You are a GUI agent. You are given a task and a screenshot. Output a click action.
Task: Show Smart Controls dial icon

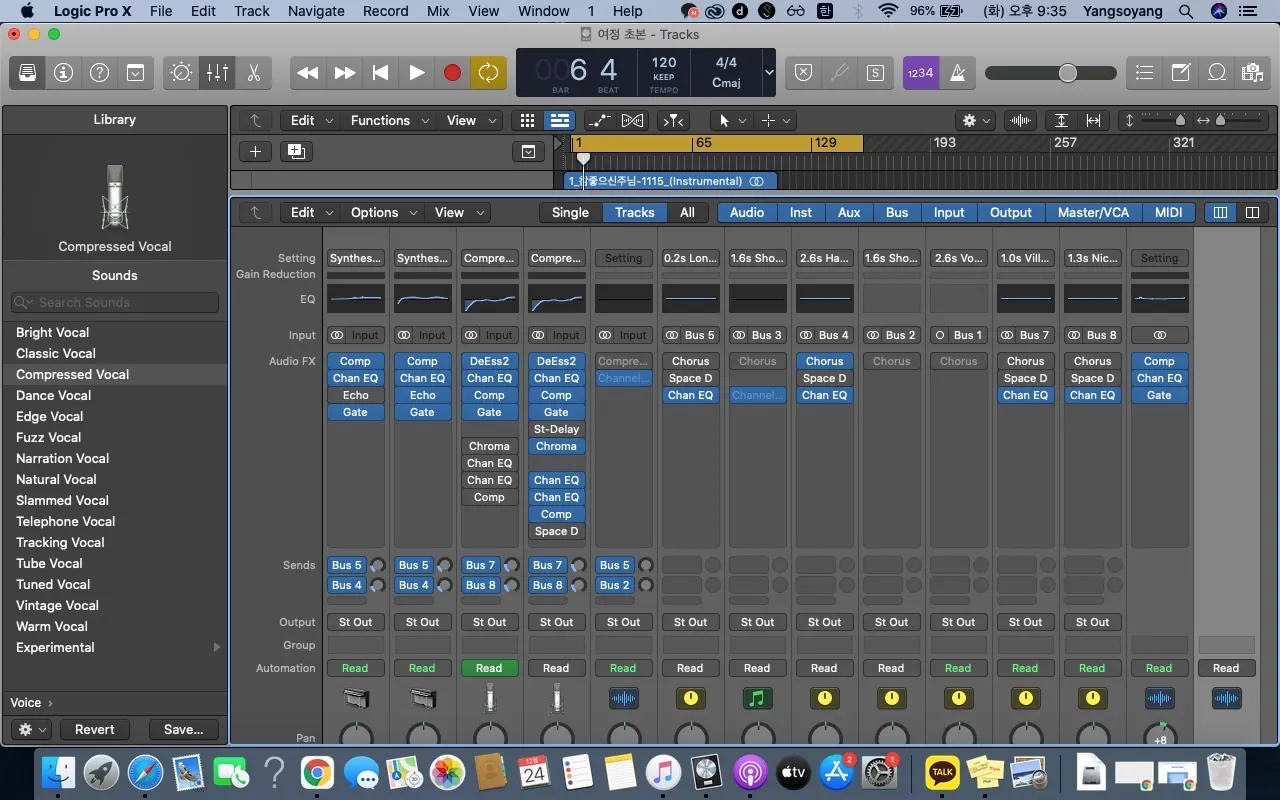tap(182, 73)
